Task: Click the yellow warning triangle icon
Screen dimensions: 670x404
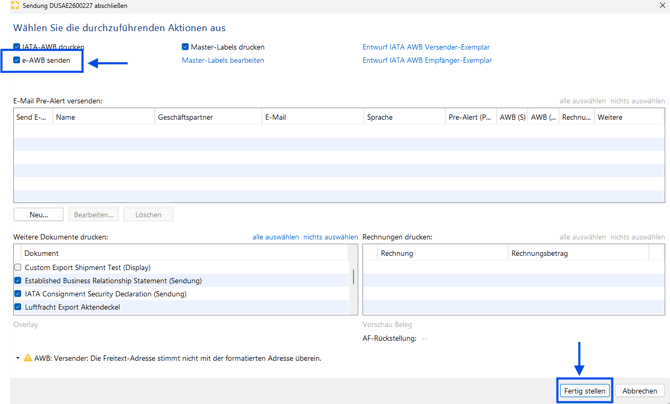Action: (x=28, y=358)
